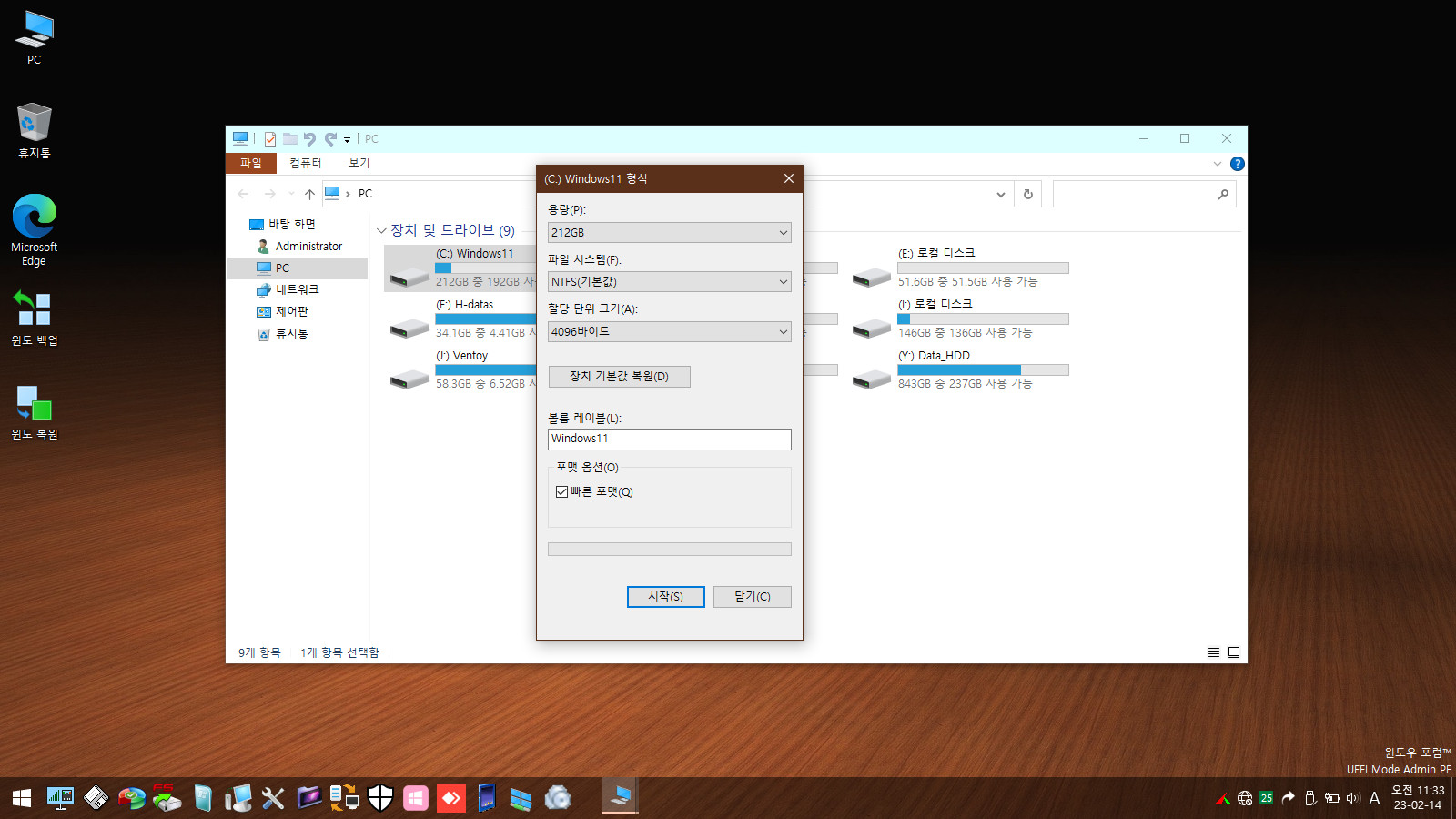Viewport: 1456px width, 819px height.
Task: Open the 컴퓨터 ribbon tab
Action: coord(306,164)
